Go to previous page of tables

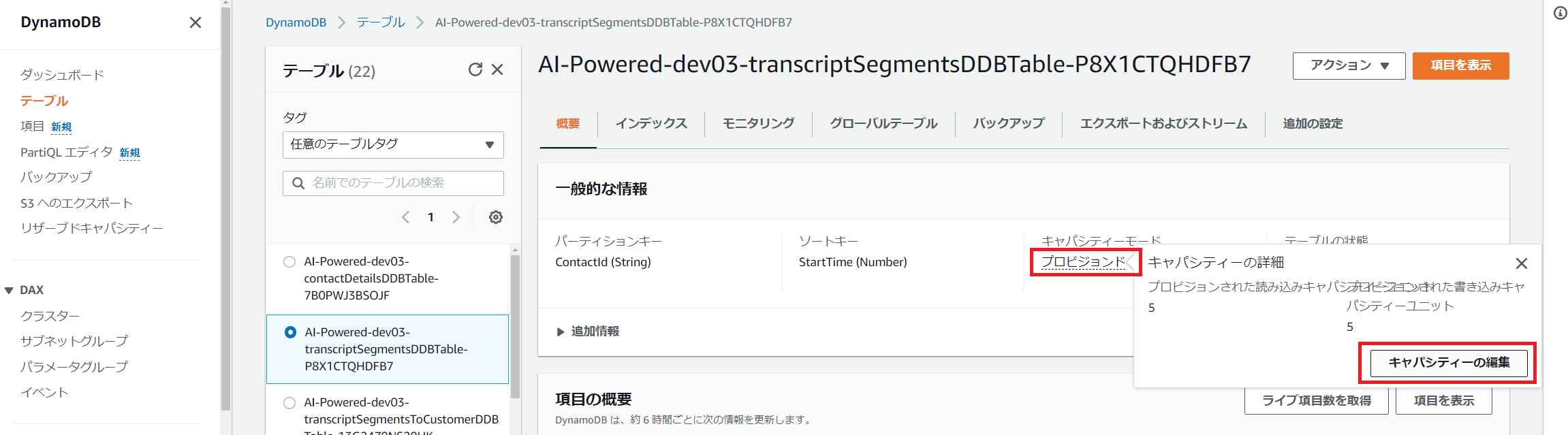[x=406, y=217]
